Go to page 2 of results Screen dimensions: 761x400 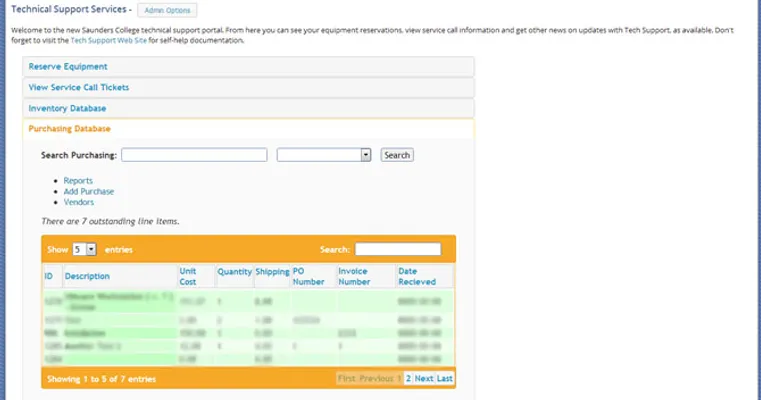(408, 379)
